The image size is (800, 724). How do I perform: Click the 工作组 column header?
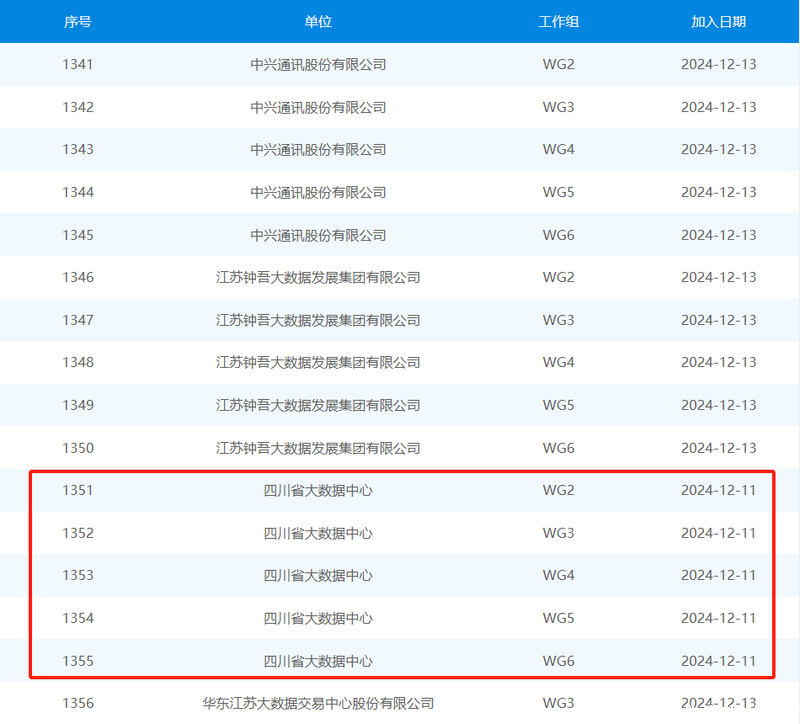pyautogui.click(x=558, y=21)
